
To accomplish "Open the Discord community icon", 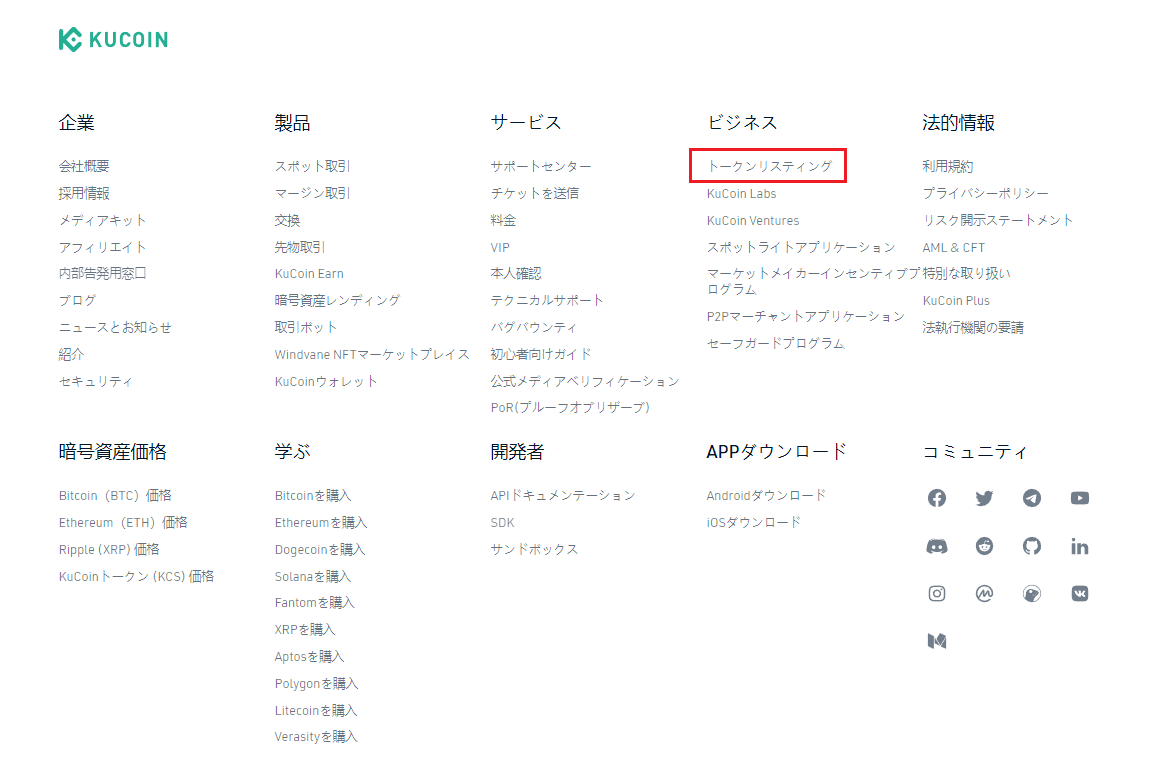I will click(x=936, y=546).
